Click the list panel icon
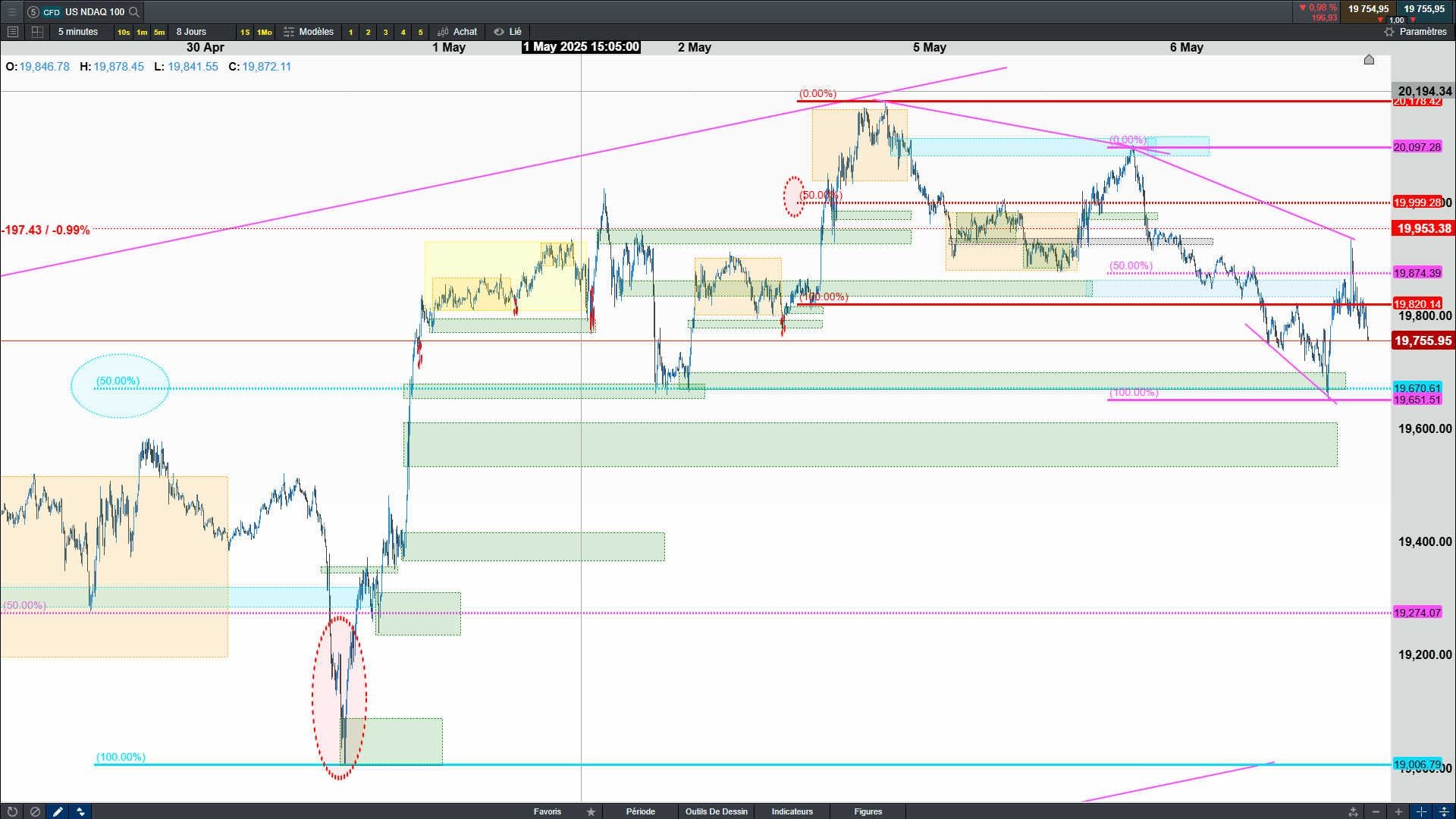1456x819 pixels. point(12,32)
